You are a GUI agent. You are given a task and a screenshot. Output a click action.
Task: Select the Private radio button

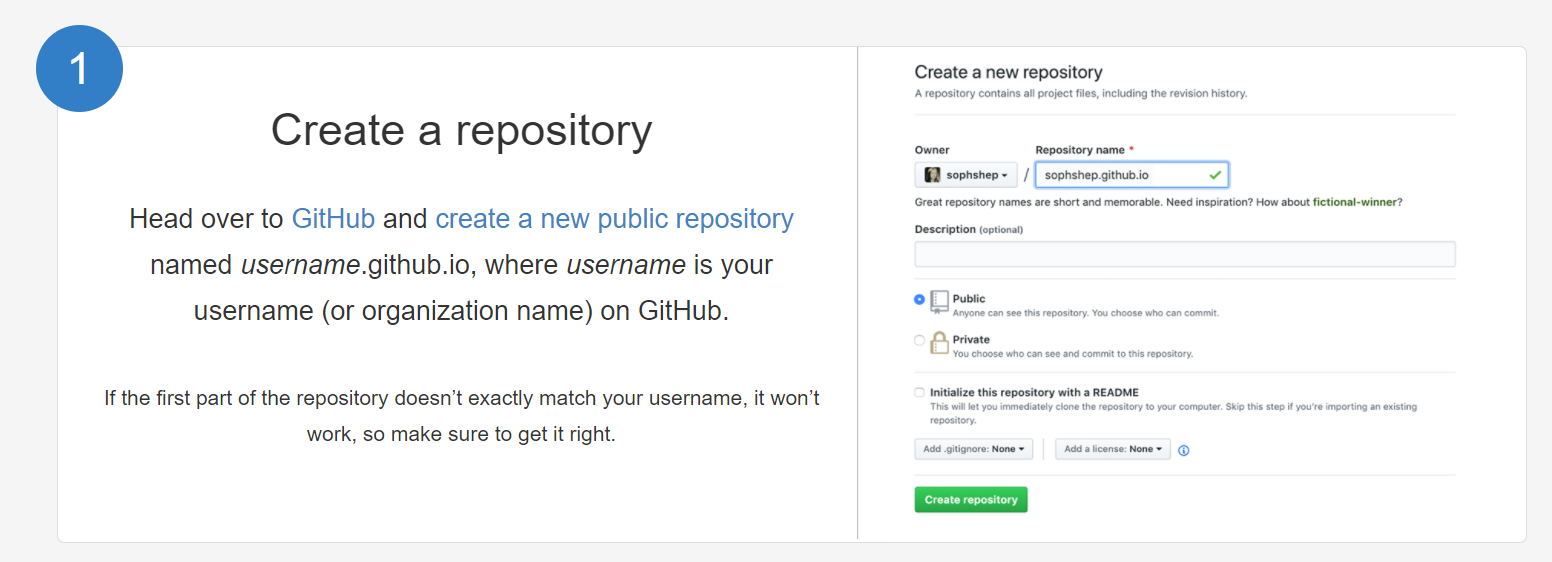click(x=920, y=340)
